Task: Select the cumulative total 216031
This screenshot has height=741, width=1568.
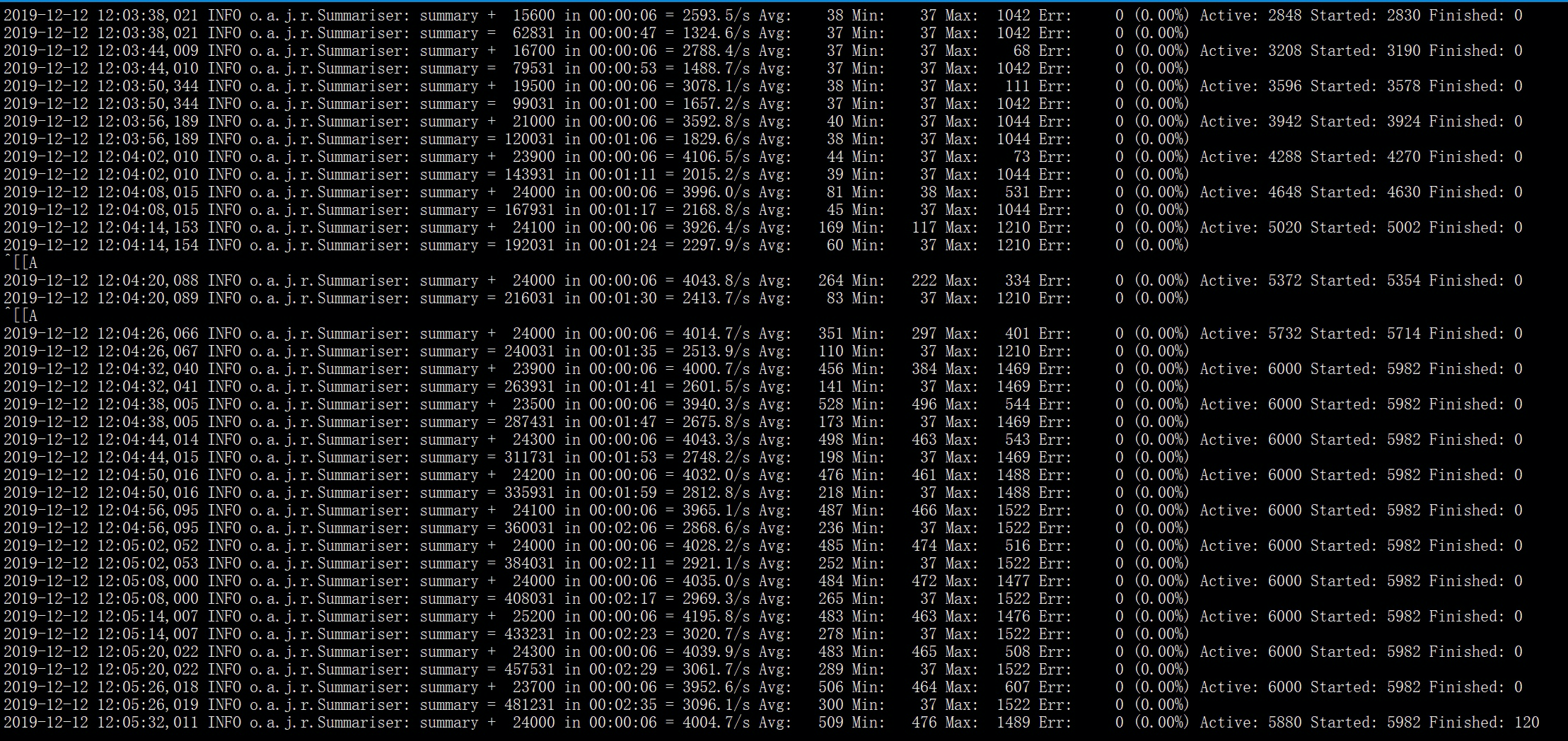Action: (530, 298)
